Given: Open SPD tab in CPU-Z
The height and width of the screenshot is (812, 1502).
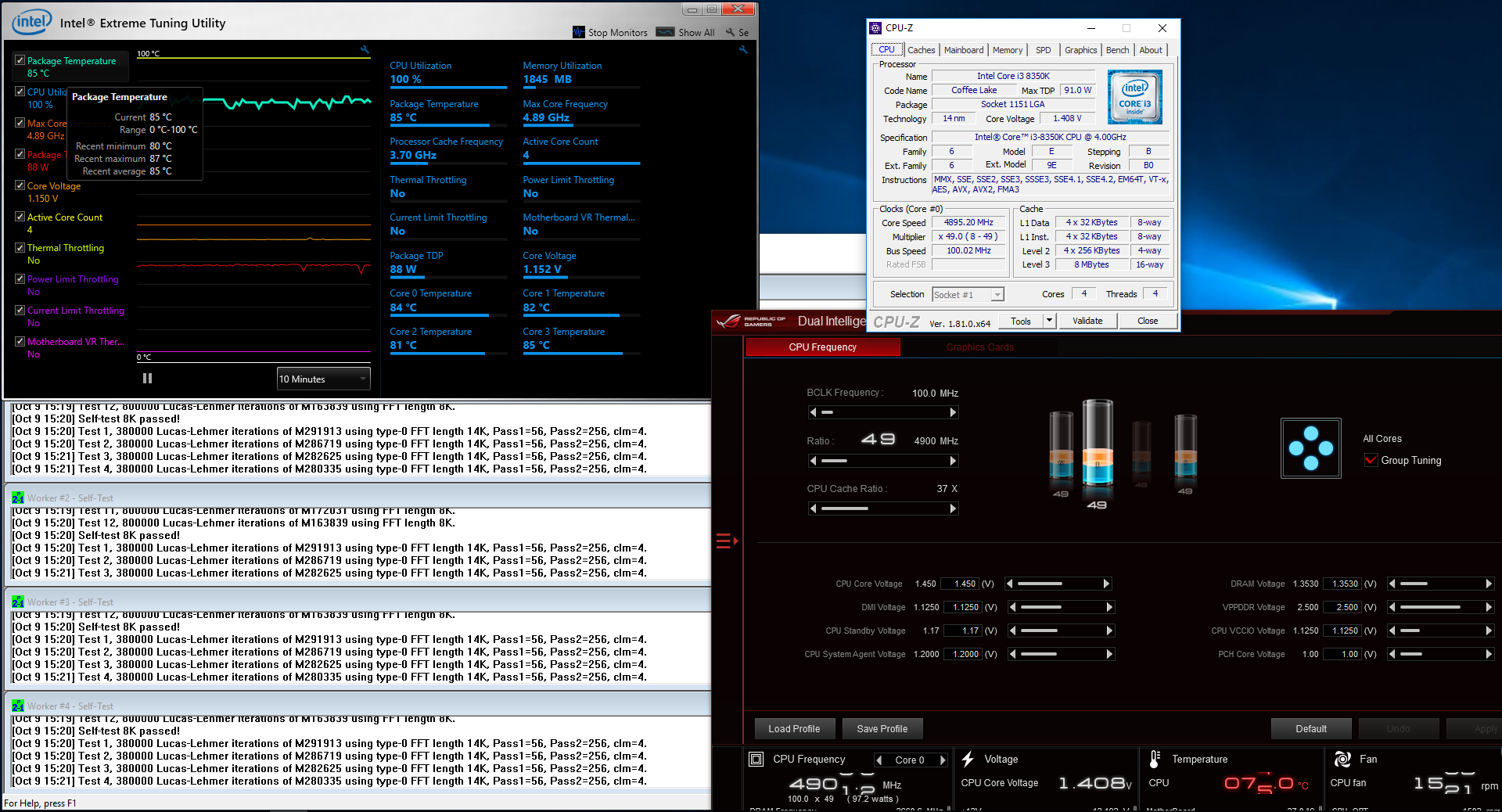Looking at the screenshot, I should click(1044, 50).
